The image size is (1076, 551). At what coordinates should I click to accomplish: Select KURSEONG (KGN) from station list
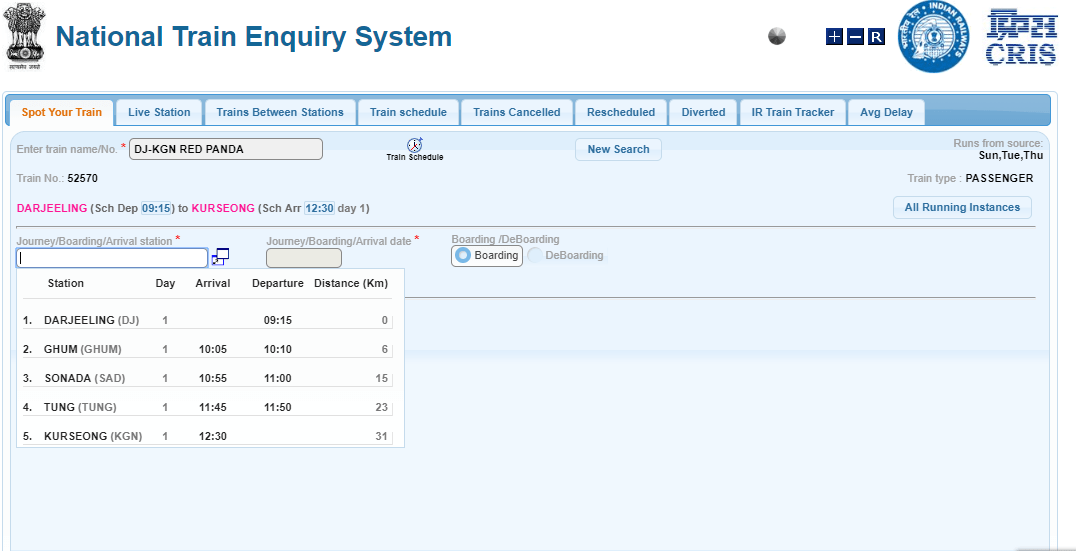tap(207, 436)
